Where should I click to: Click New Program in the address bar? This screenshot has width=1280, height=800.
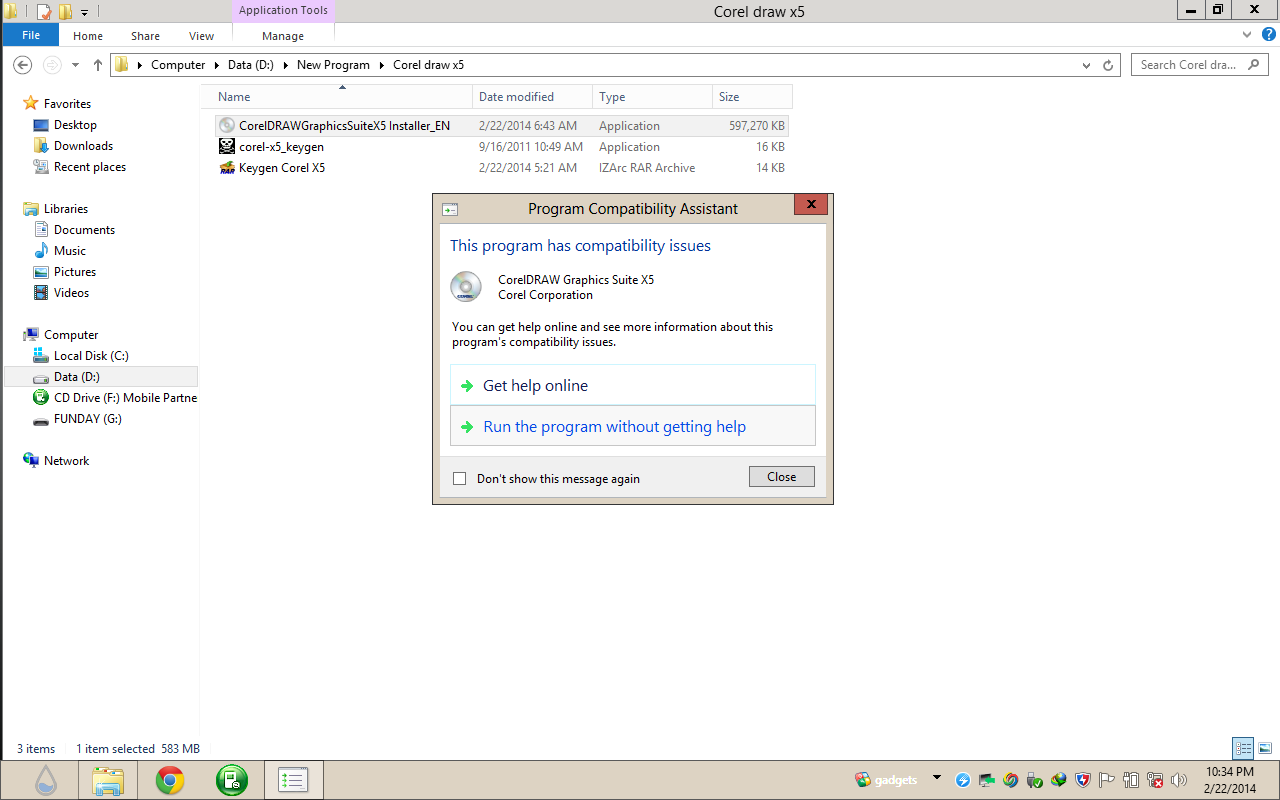[x=333, y=65]
